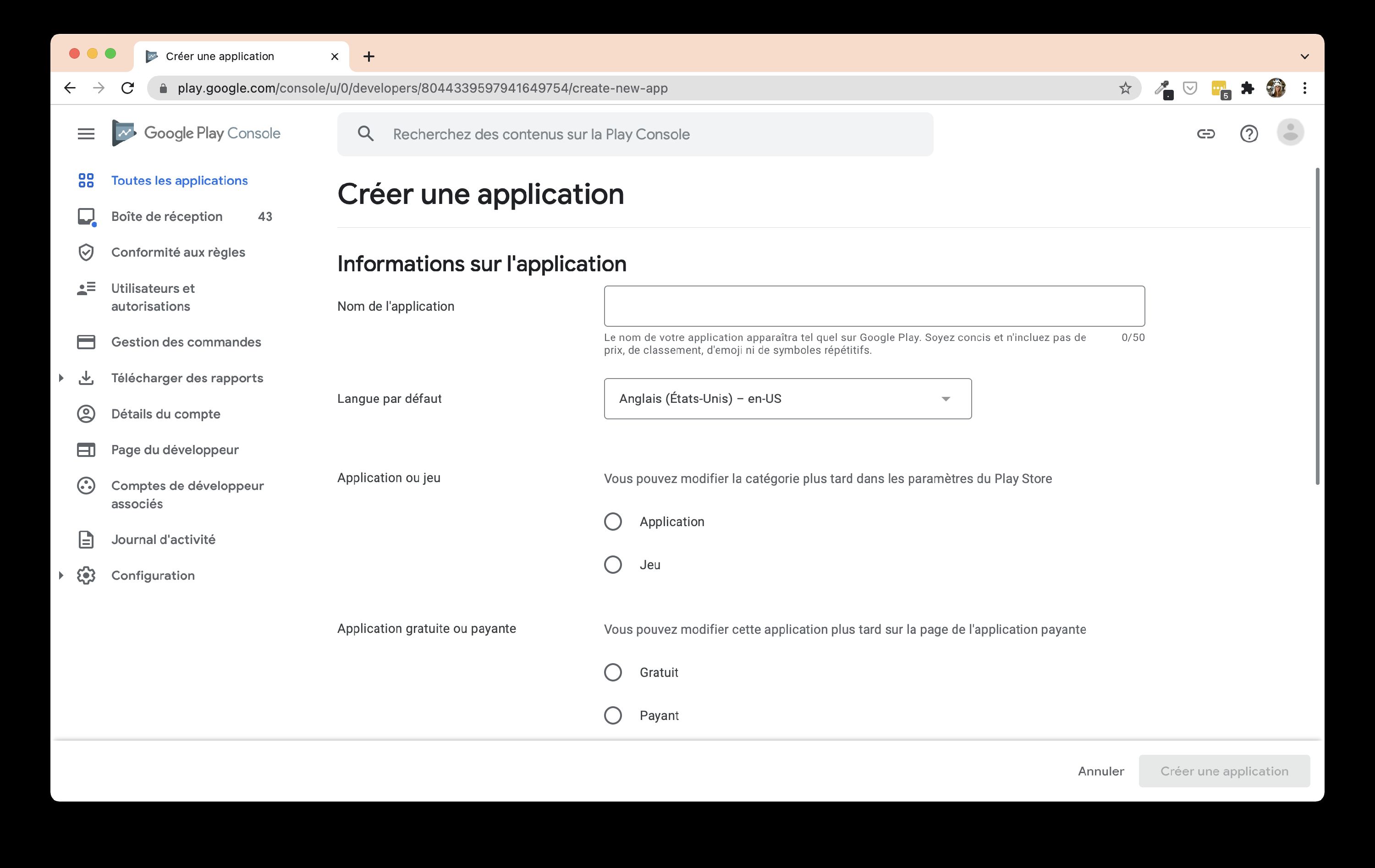Viewport: 1375px width, 868px height.
Task: Expand the Configuration menu arrow
Action: pyautogui.click(x=61, y=575)
